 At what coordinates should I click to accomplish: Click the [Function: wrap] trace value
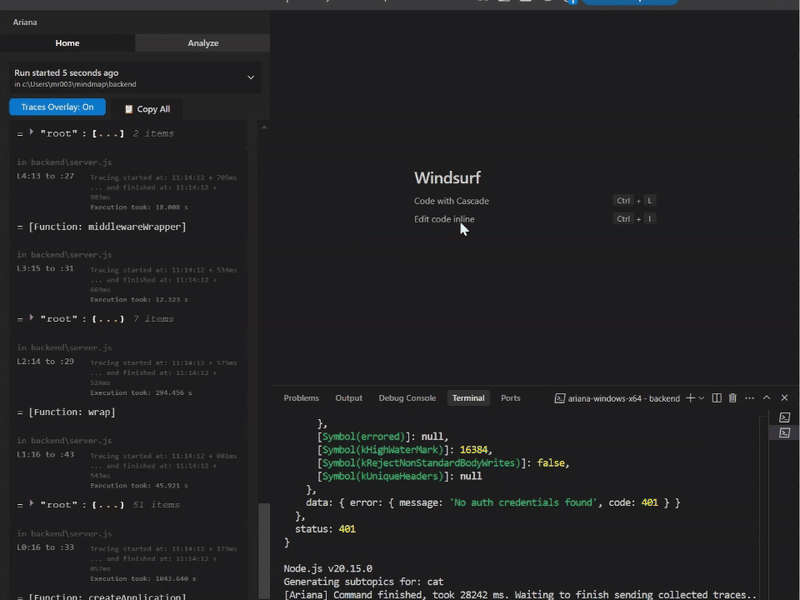71,412
